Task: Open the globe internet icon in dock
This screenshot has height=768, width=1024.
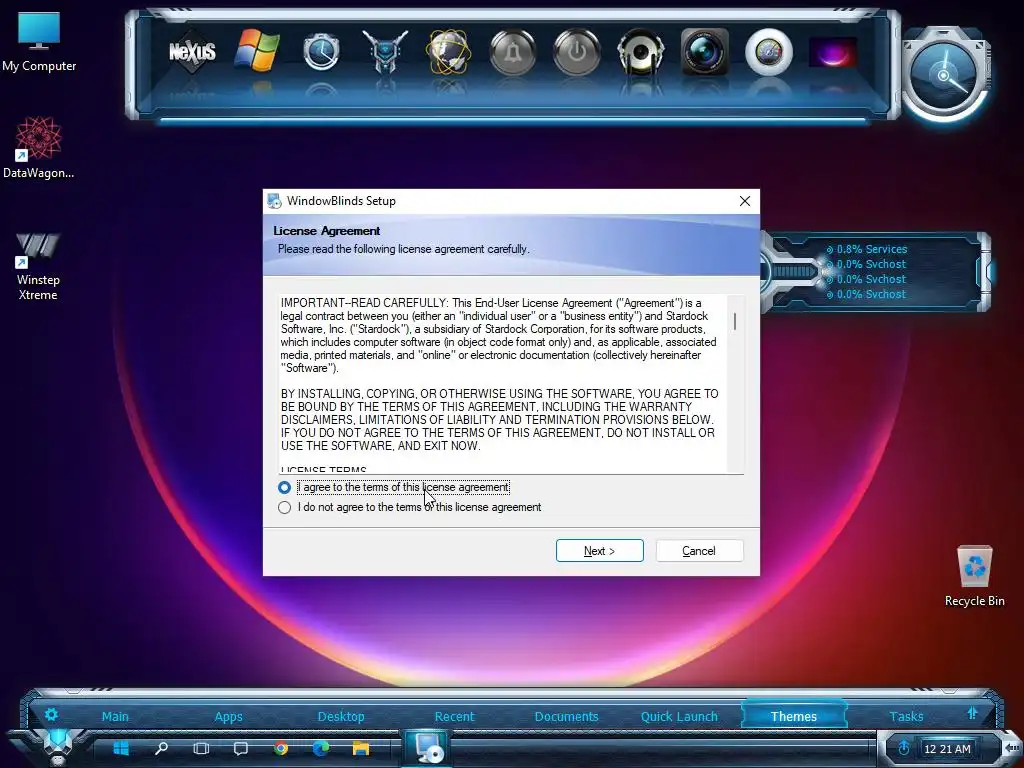Action: 448,51
